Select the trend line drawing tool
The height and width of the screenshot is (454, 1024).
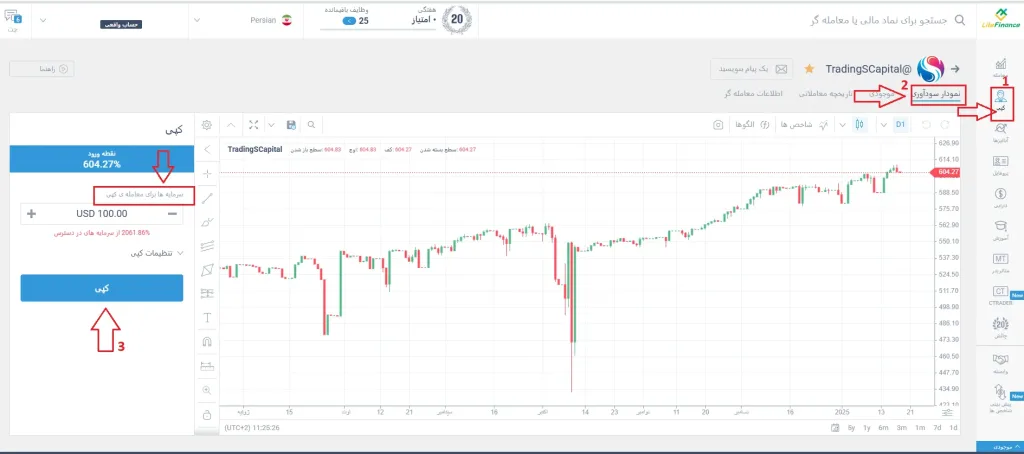click(x=207, y=197)
